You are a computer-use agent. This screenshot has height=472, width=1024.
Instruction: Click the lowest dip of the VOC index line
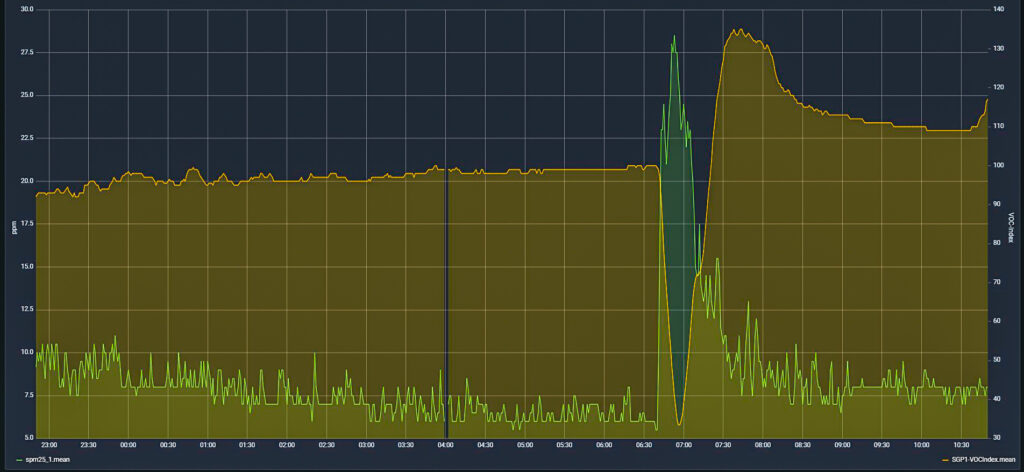click(x=679, y=425)
